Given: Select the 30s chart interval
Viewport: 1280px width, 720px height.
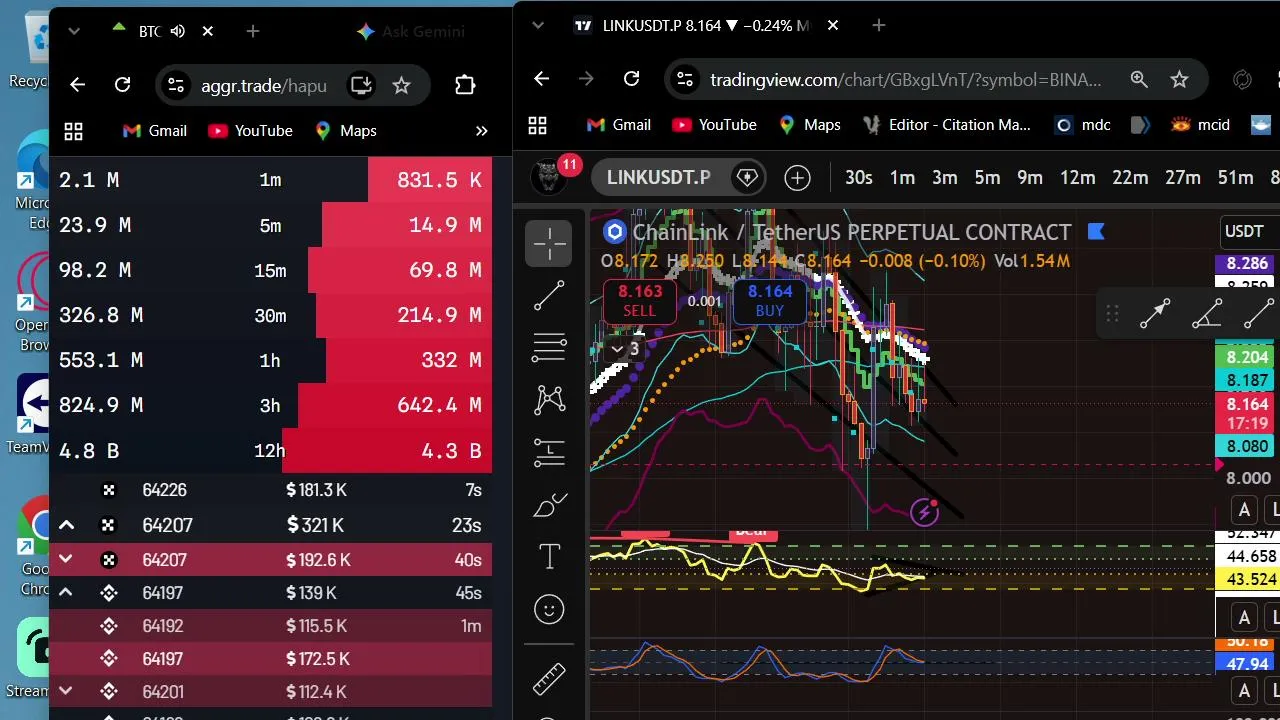Looking at the screenshot, I should pyautogui.click(x=859, y=178).
